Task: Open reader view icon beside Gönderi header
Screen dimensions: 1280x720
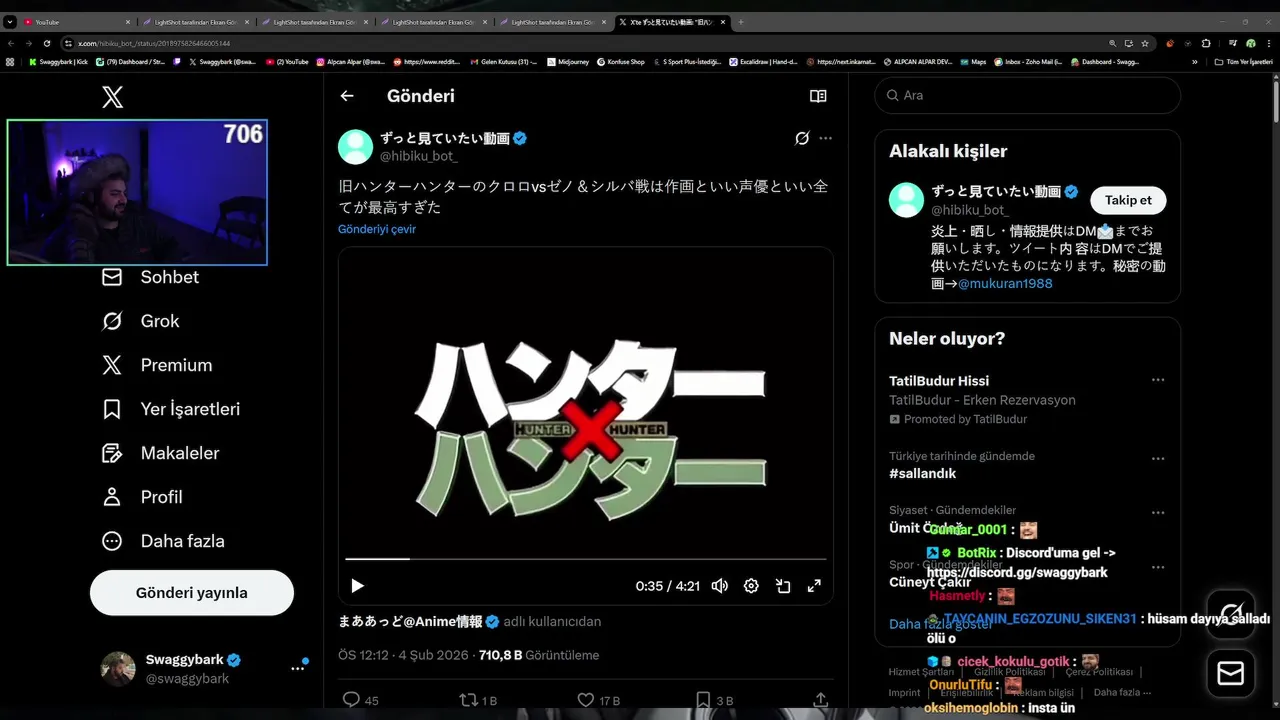Action: (x=818, y=96)
